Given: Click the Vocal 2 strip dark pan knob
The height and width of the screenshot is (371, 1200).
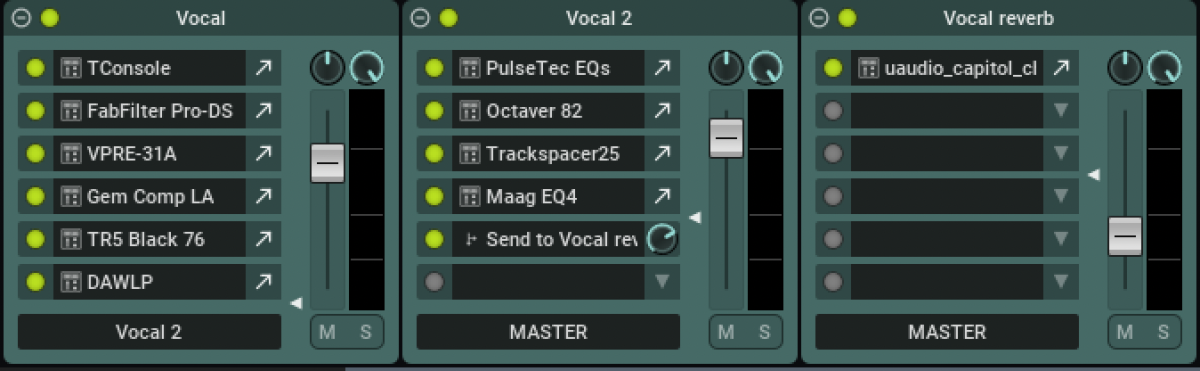Looking at the screenshot, I should coord(726,68).
